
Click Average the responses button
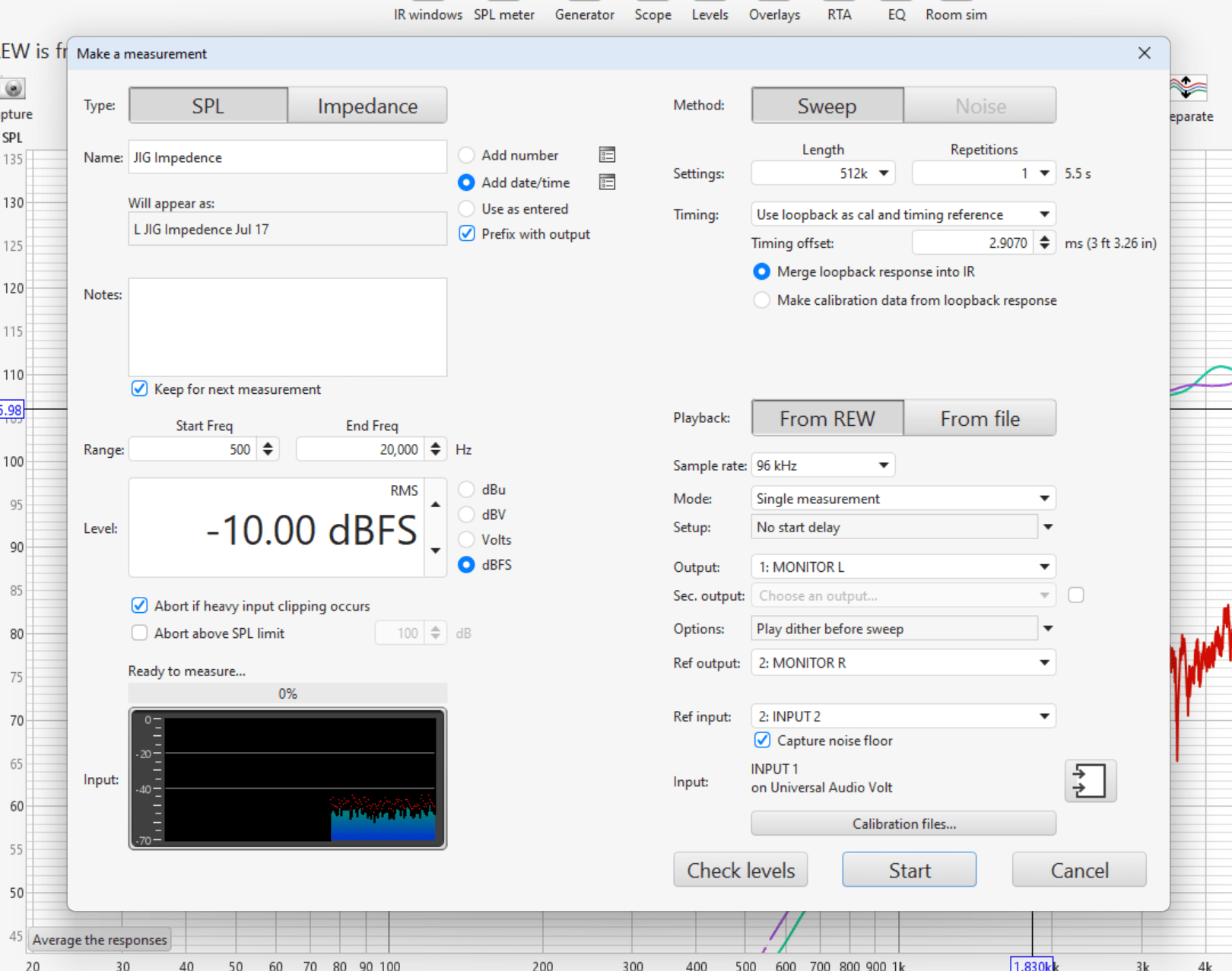click(100, 940)
